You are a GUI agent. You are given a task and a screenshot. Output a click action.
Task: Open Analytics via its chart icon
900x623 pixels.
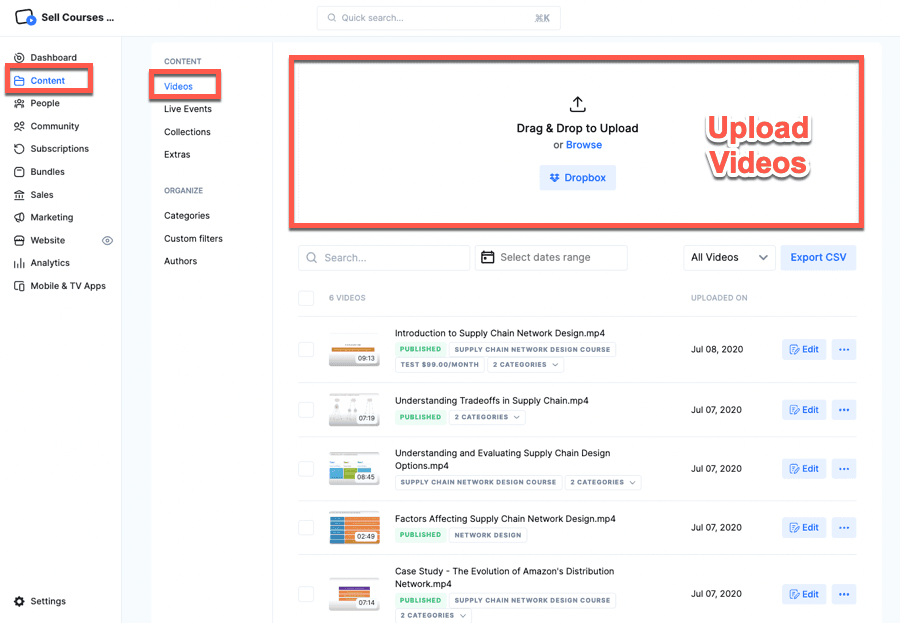point(20,263)
